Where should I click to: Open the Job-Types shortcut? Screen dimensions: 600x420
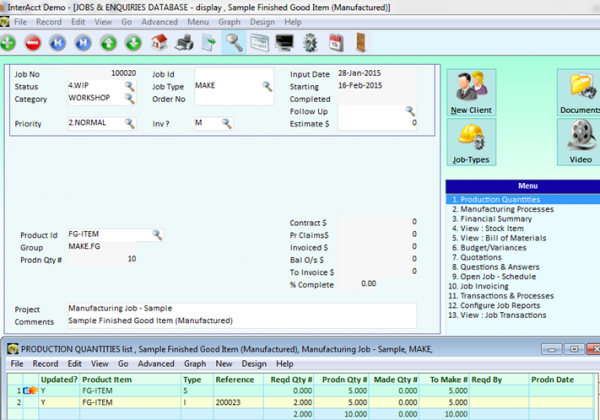pyautogui.click(x=471, y=142)
